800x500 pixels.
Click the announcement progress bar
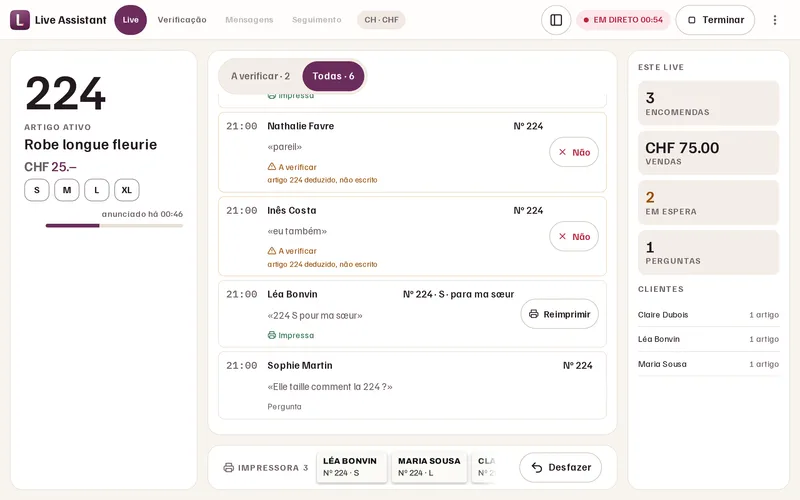(114, 226)
